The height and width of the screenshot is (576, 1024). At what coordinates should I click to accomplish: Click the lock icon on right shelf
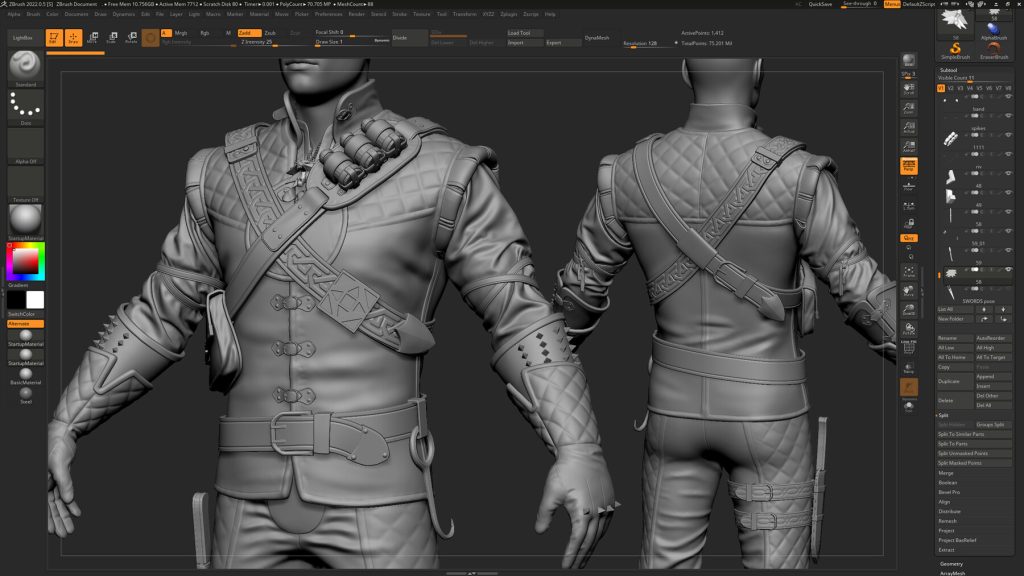click(908, 223)
